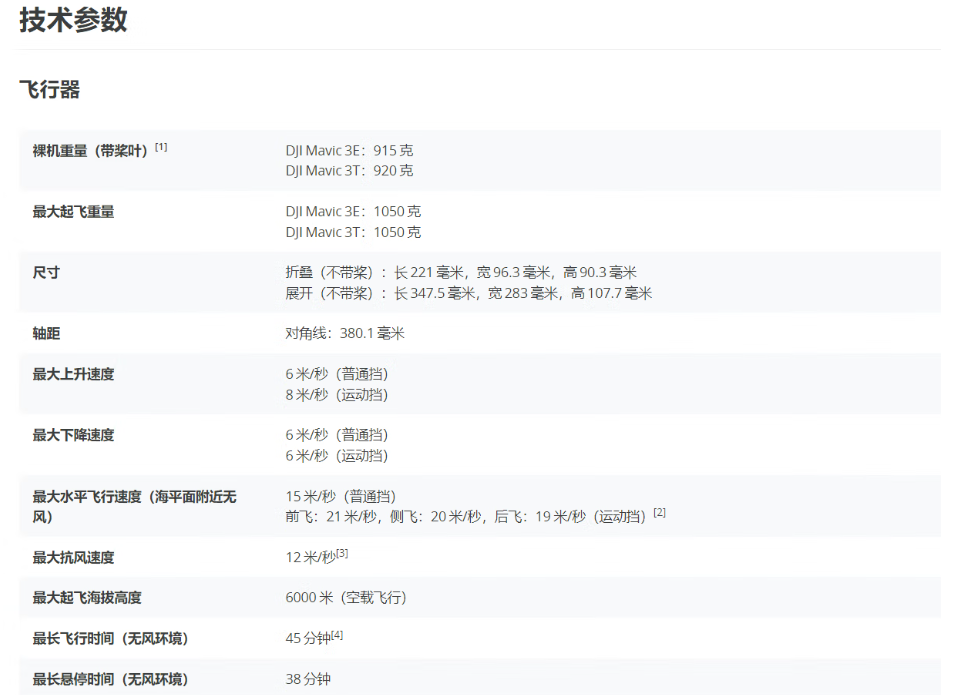Image resolution: width=955 pixels, height=695 pixels.
Task: Select the 最大起飞海拔高度 label
Action: tap(87, 598)
